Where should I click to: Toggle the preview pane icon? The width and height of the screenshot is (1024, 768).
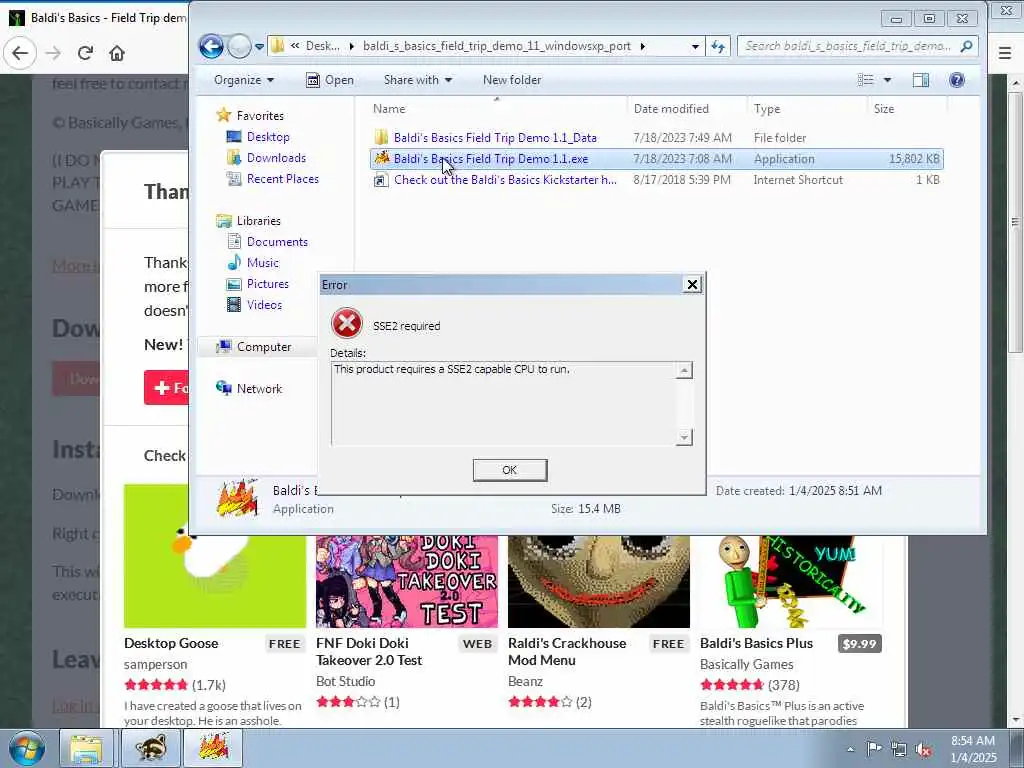tap(921, 80)
